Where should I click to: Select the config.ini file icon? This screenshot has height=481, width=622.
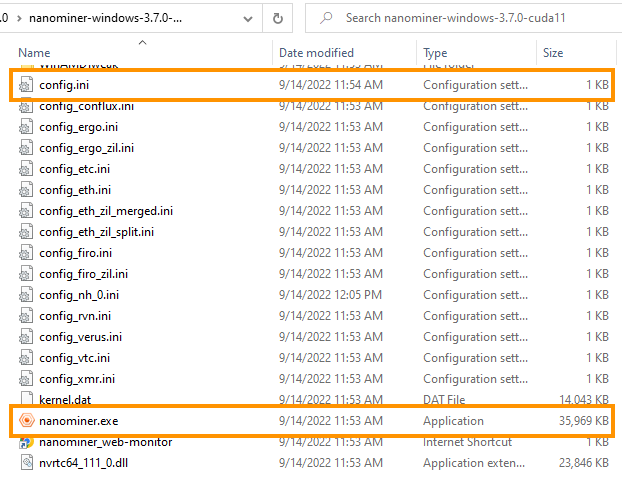[x=26, y=85]
